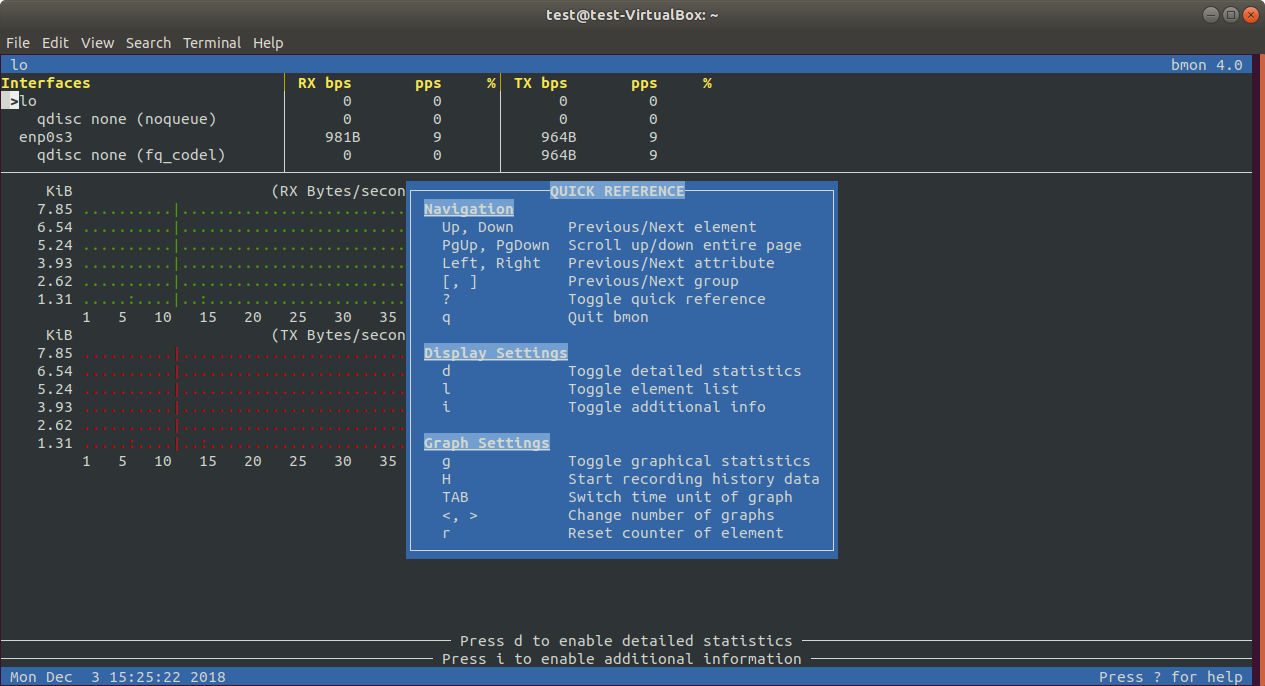Image resolution: width=1265 pixels, height=686 pixels.
Task: Click the 'Toggle graphical statistics' entry
Action: click(x=689, y=461)
